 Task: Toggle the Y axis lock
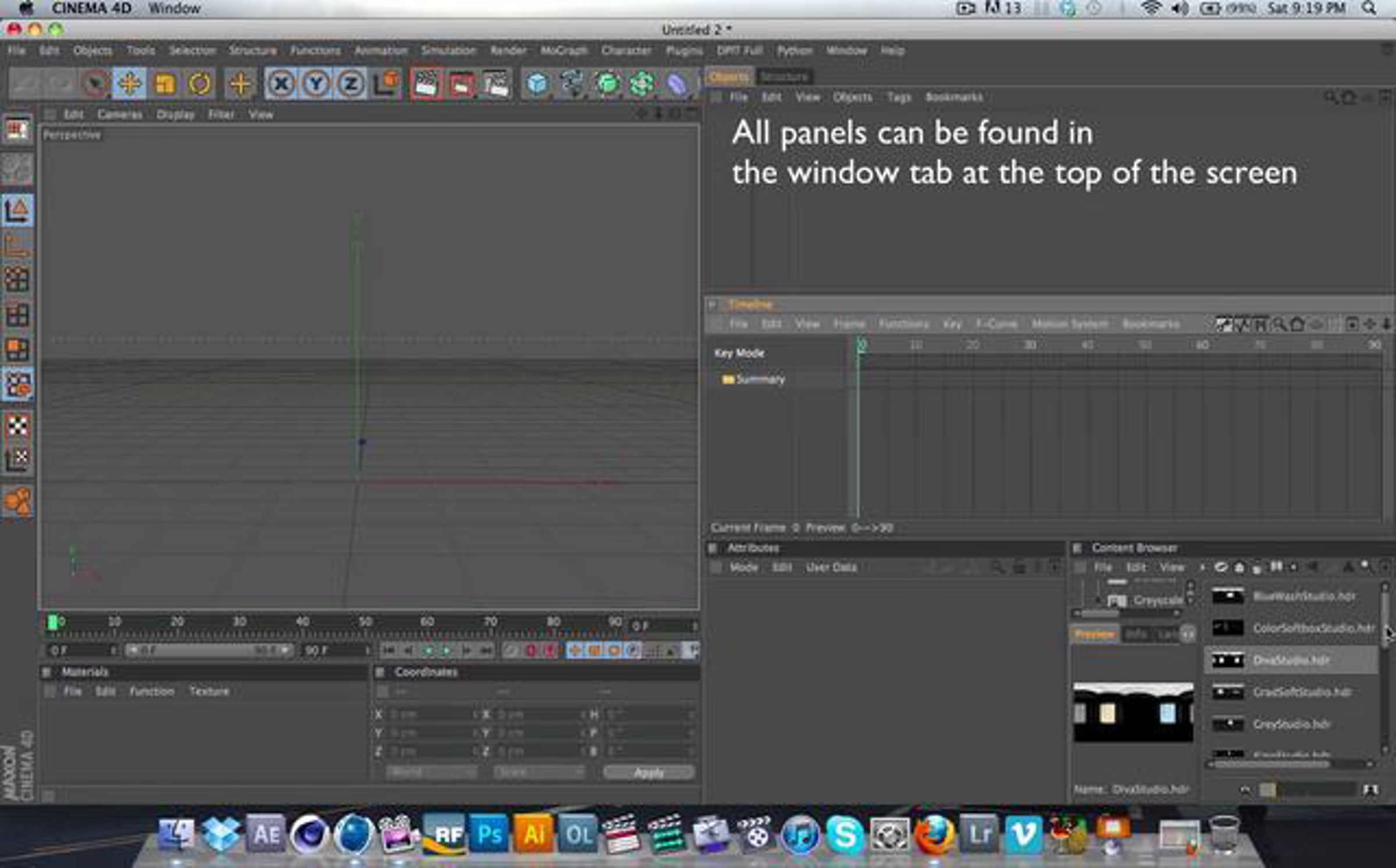pos(316,84)
